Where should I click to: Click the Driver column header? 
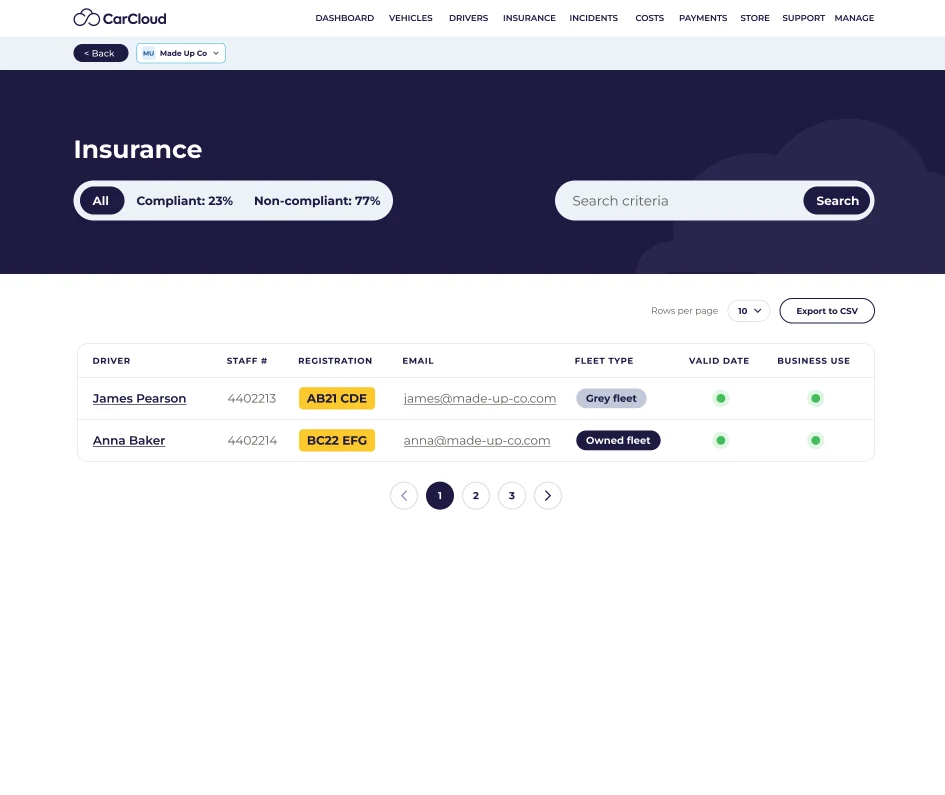[x=111, y=361]
